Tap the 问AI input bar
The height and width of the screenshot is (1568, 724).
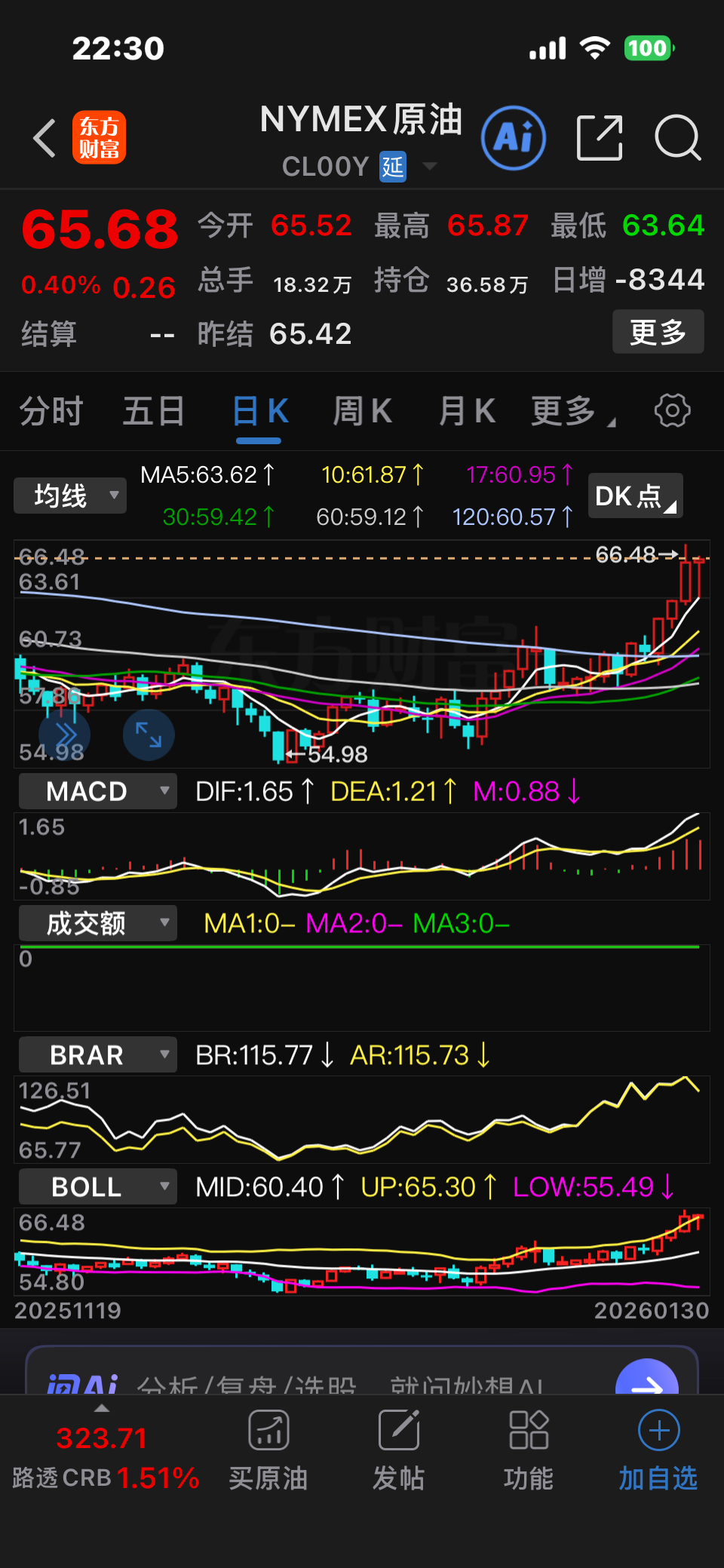click(x=362, y=1371)
